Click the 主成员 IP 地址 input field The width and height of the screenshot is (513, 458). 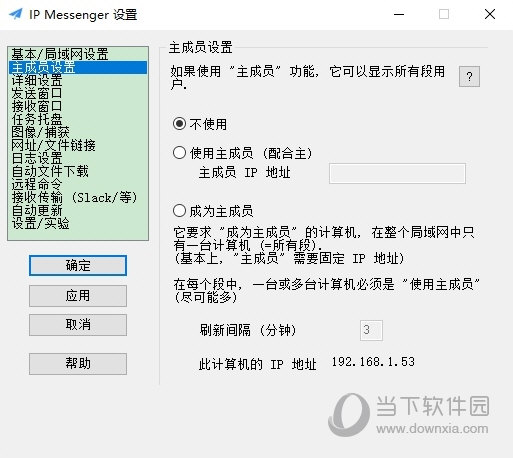(x=397, y=173)
